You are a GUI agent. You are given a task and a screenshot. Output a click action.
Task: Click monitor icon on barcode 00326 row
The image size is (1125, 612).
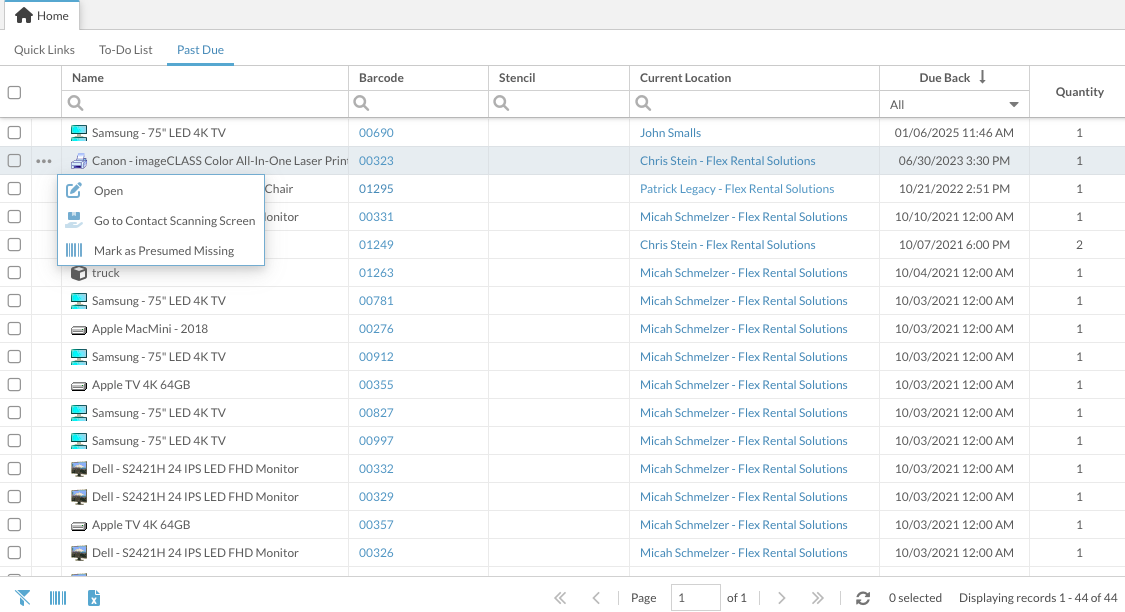pos(79,552)
